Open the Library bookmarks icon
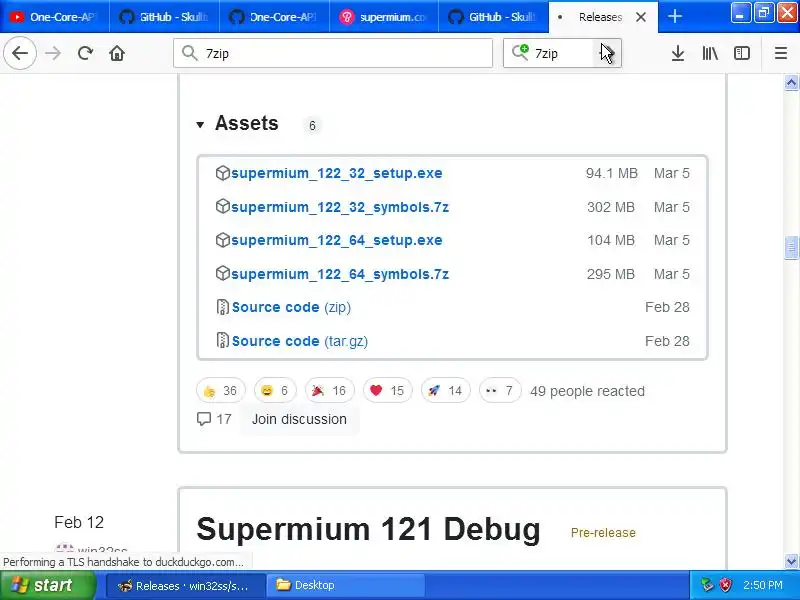800x600 pixels. [710, 53]
